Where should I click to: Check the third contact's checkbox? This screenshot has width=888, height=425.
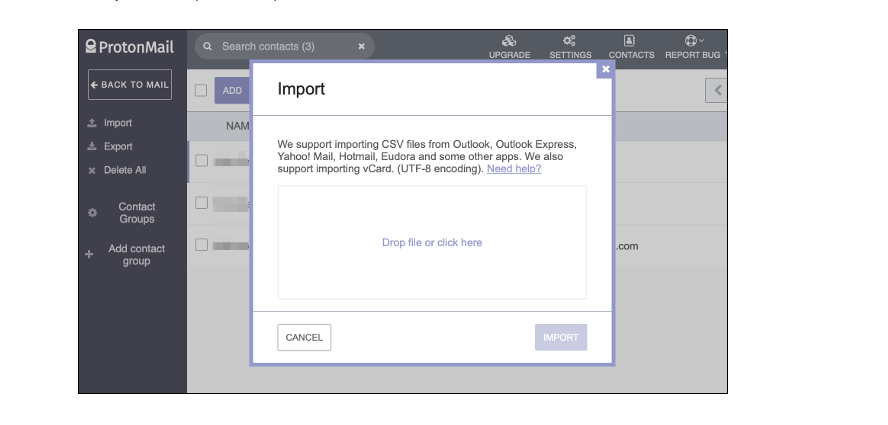[x=201, y=245]
